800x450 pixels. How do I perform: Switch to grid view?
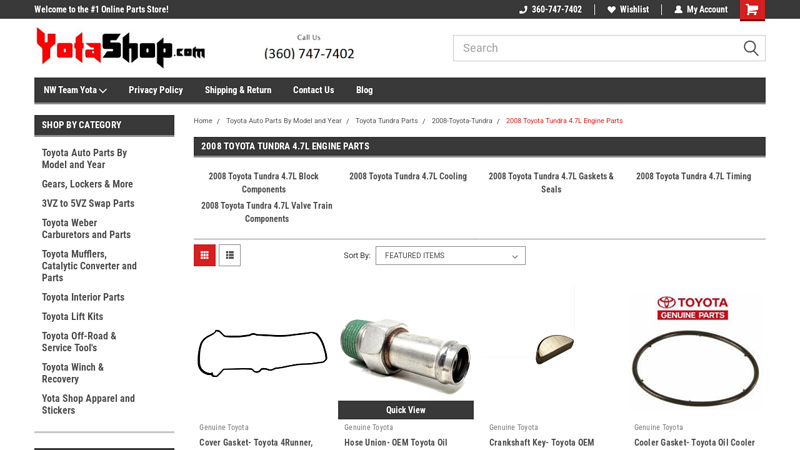205,255
